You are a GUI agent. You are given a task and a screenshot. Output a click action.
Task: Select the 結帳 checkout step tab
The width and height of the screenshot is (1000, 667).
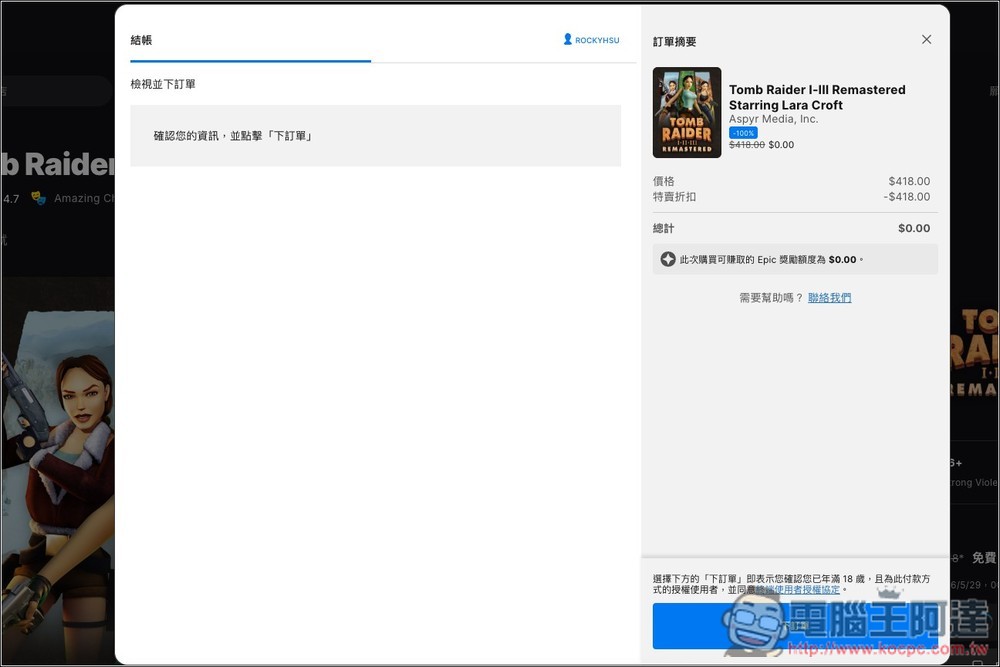point(141,40)
